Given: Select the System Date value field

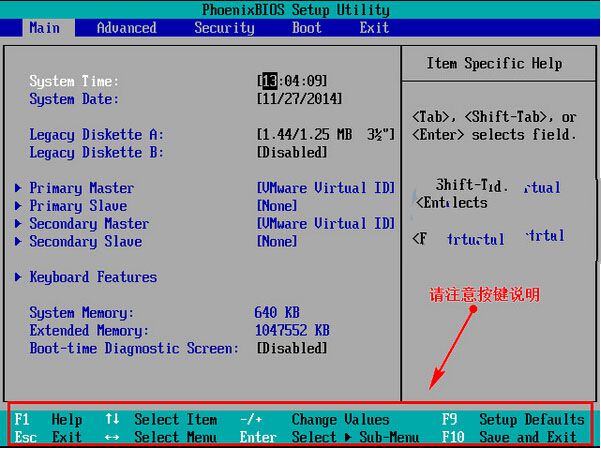Looking at the screenshot, I should [x=299, y=99].
